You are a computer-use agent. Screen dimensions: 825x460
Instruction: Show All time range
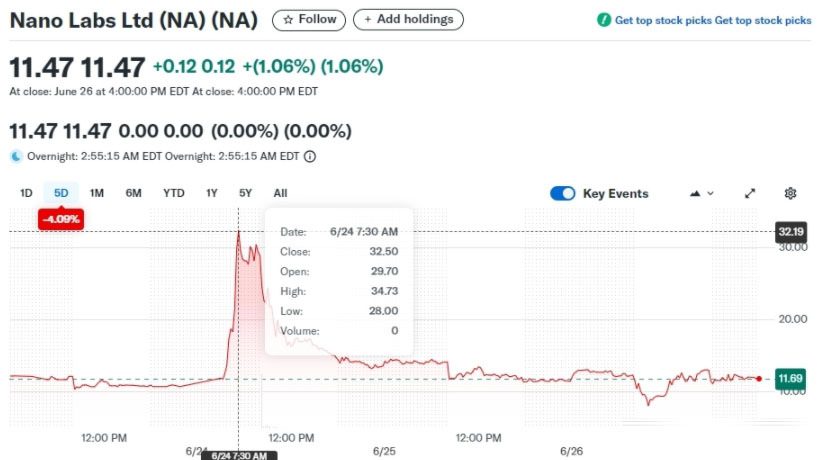280,193
